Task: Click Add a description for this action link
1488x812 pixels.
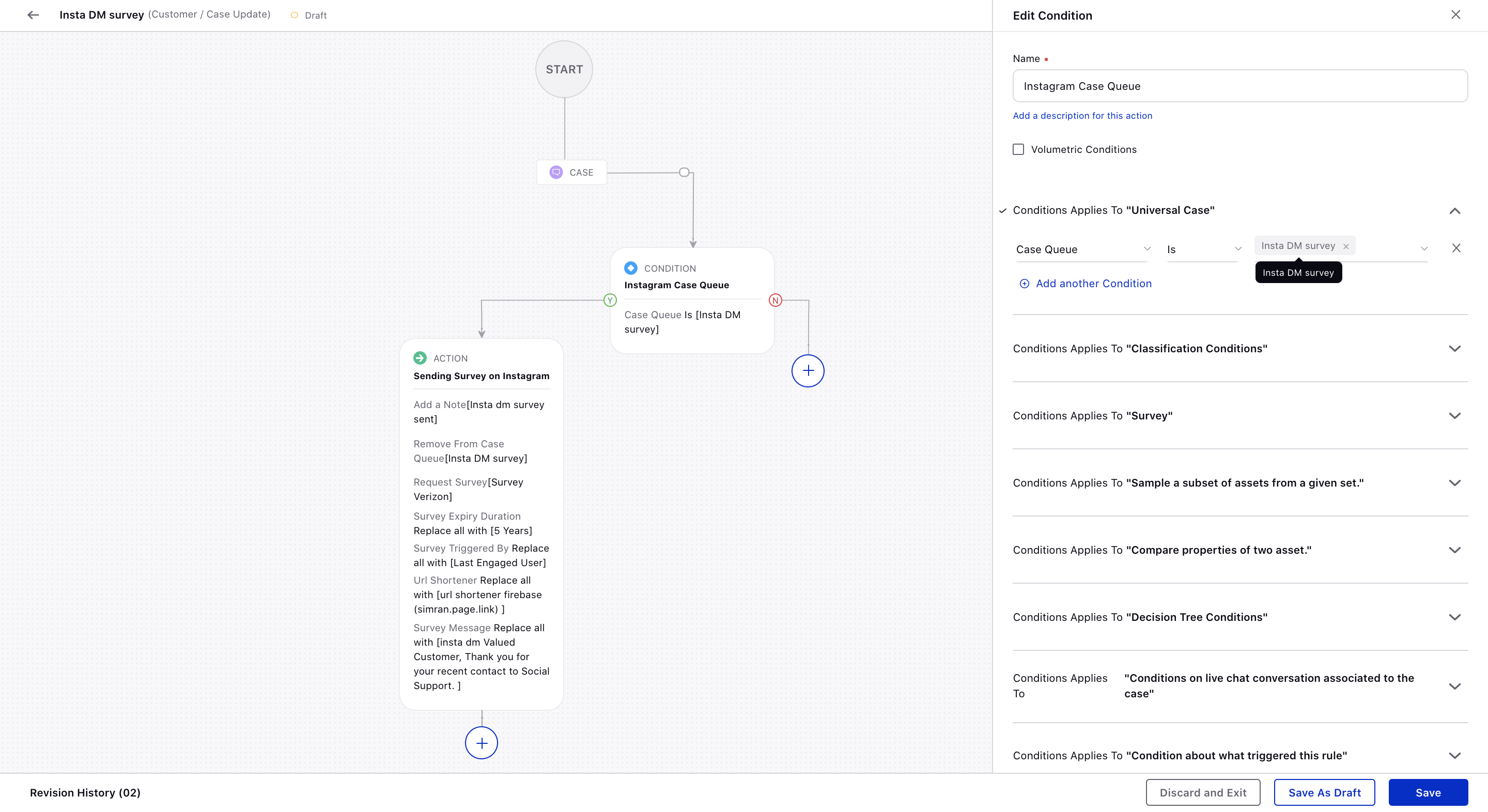Action: 1082,115
